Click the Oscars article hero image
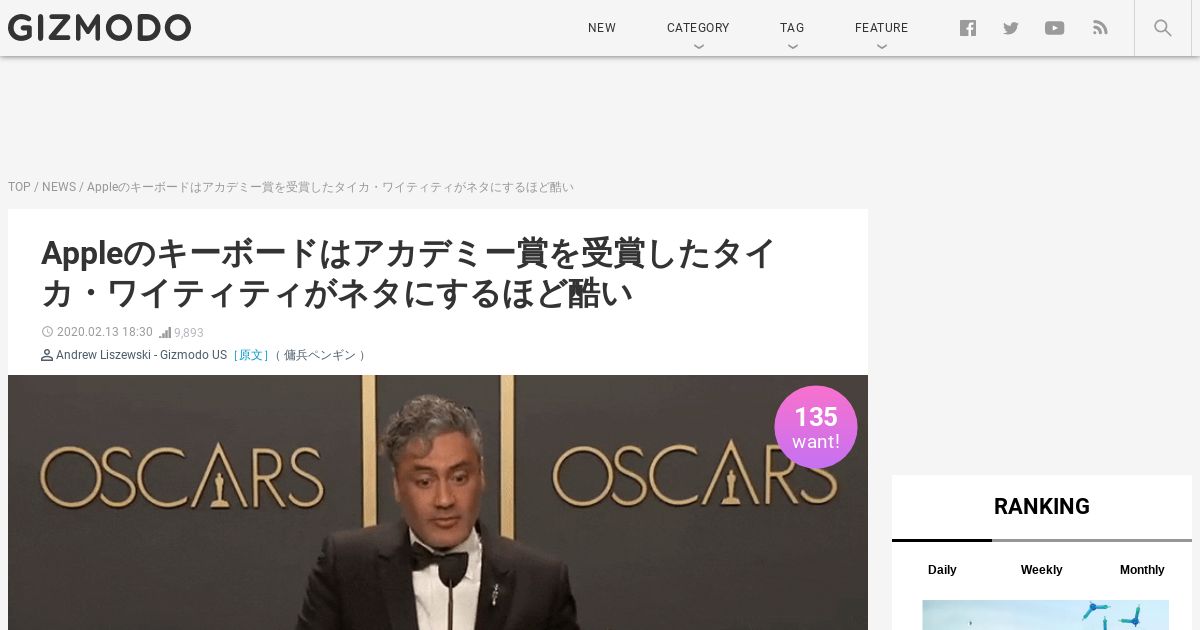This screenshot has width=1200, height=630. [x=438, y=502]
